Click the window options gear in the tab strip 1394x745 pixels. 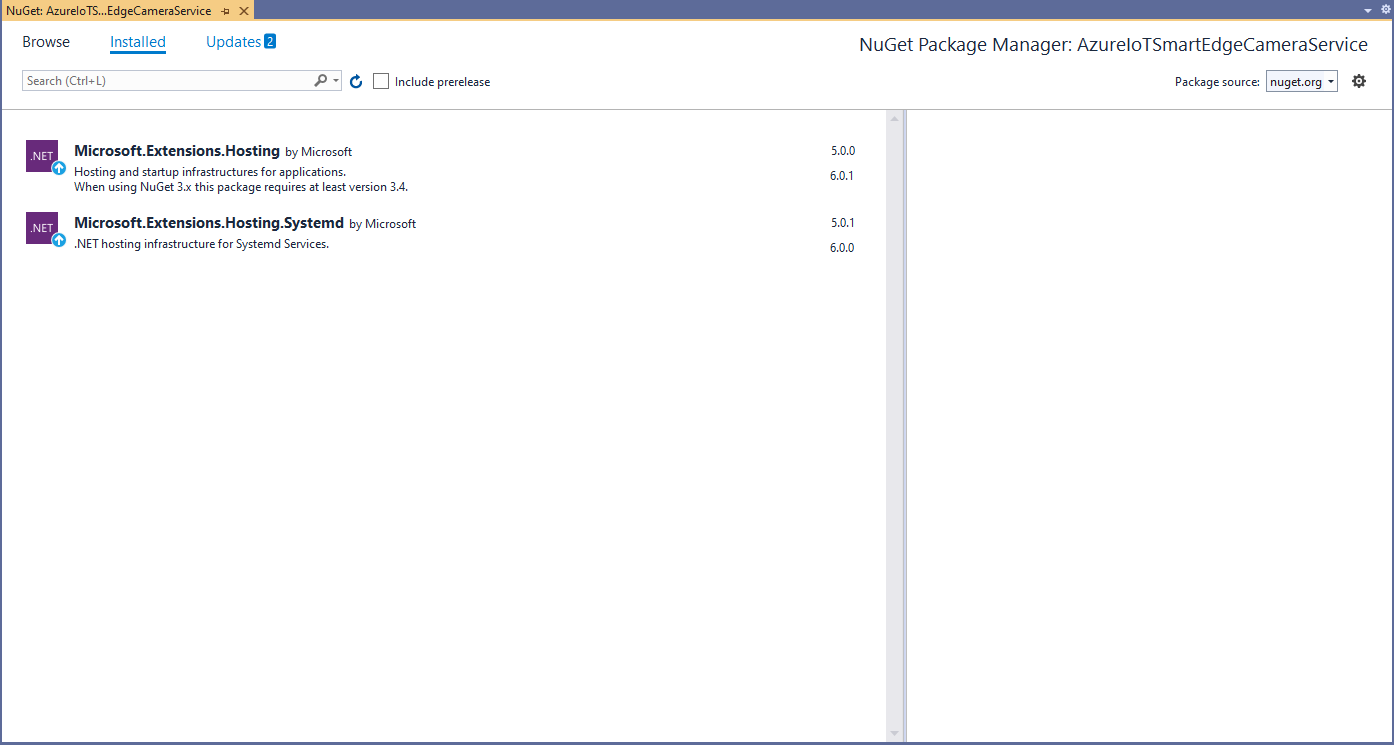pyautogui.click(x=1385, y=9)
